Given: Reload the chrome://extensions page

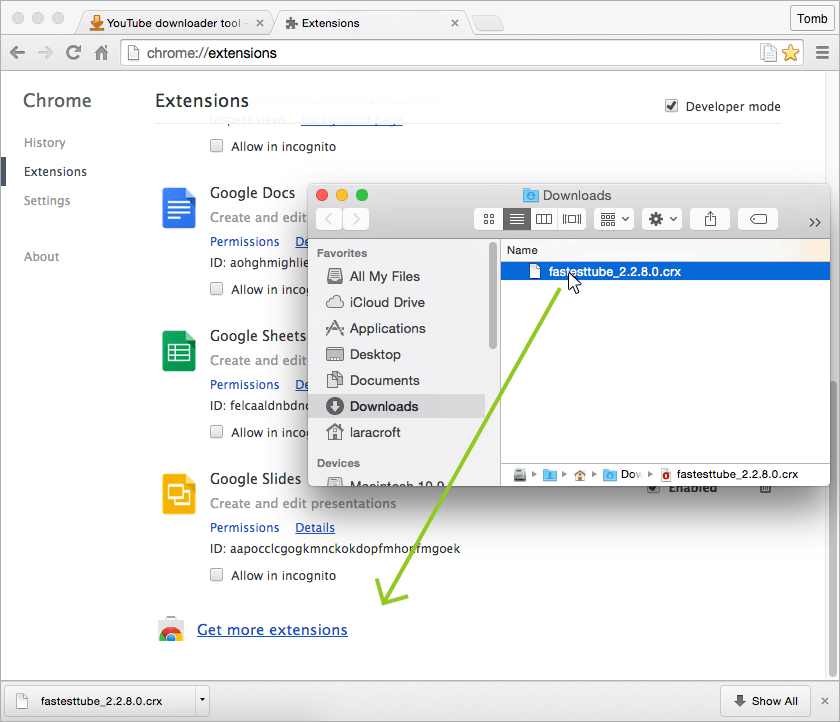Looking at the screenshot, I should 73,52.
